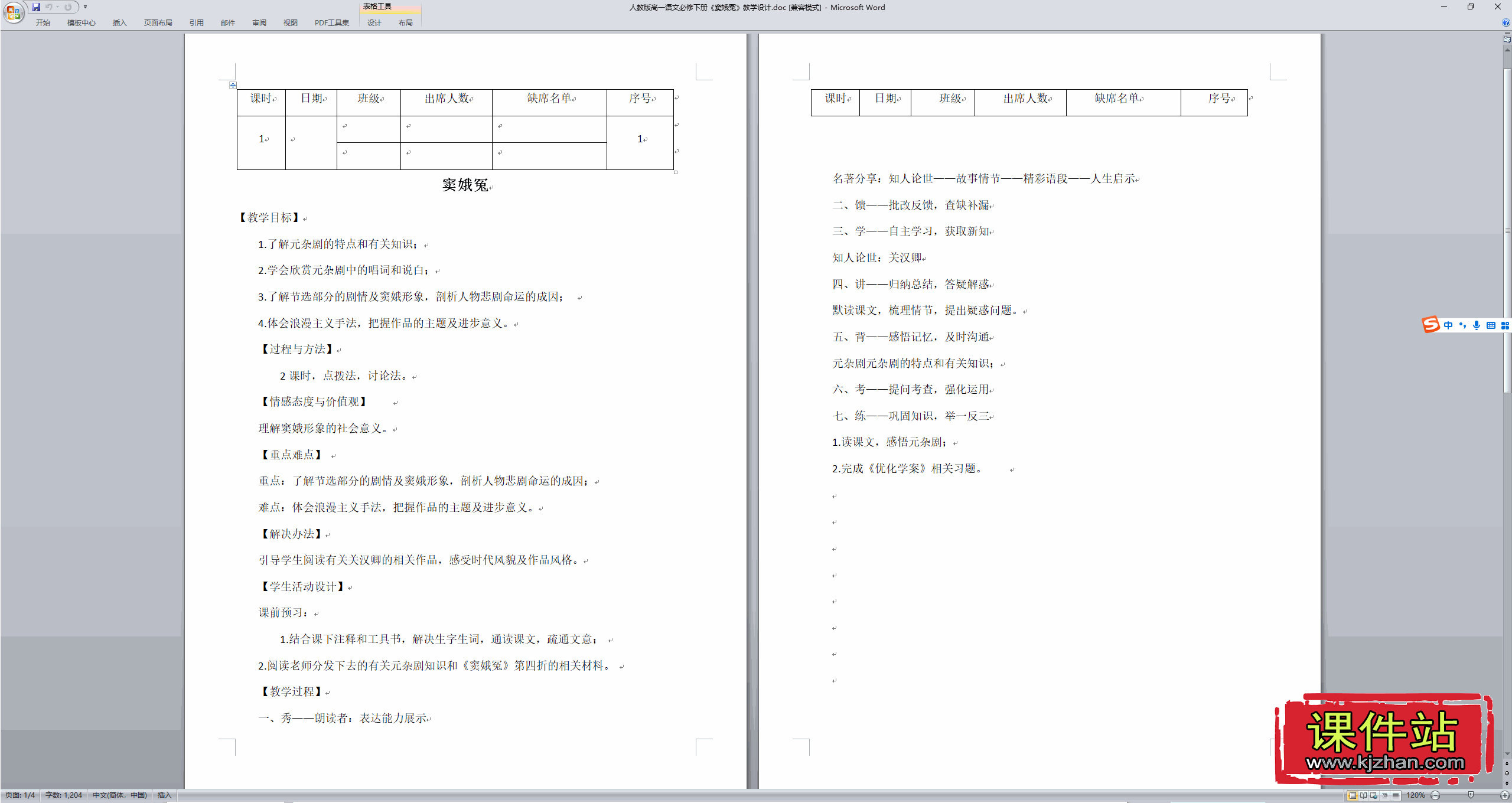Click the table move handle icon
This screenshot has height=803, width=1512.
coord(233,86)
